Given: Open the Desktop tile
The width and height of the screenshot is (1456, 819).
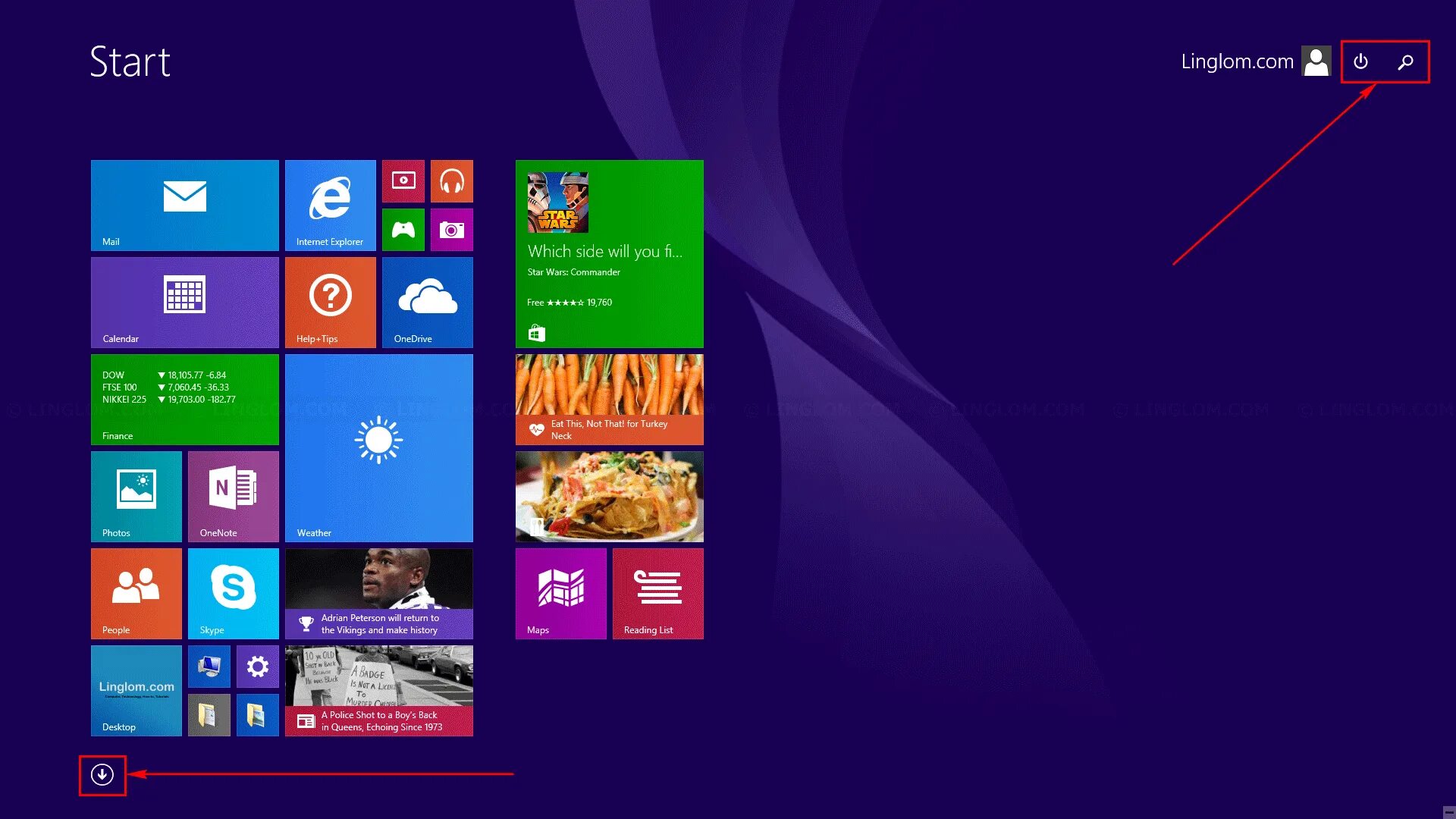Looking at the screenshot, I should coord(136,690).
